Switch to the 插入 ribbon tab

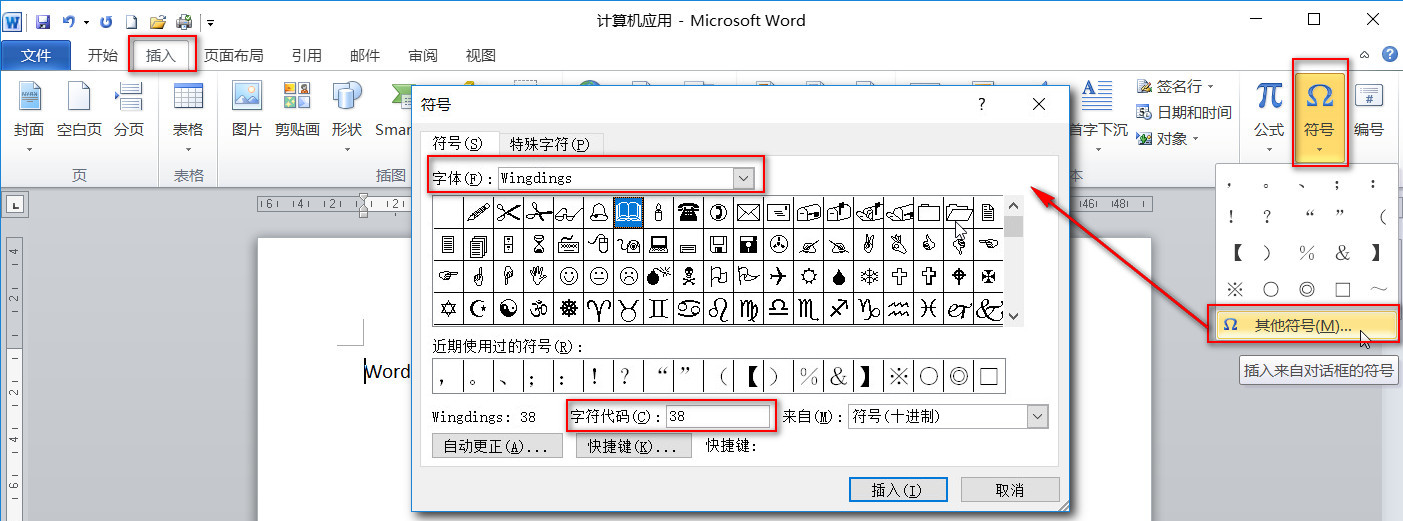click(x=161, y=56)
